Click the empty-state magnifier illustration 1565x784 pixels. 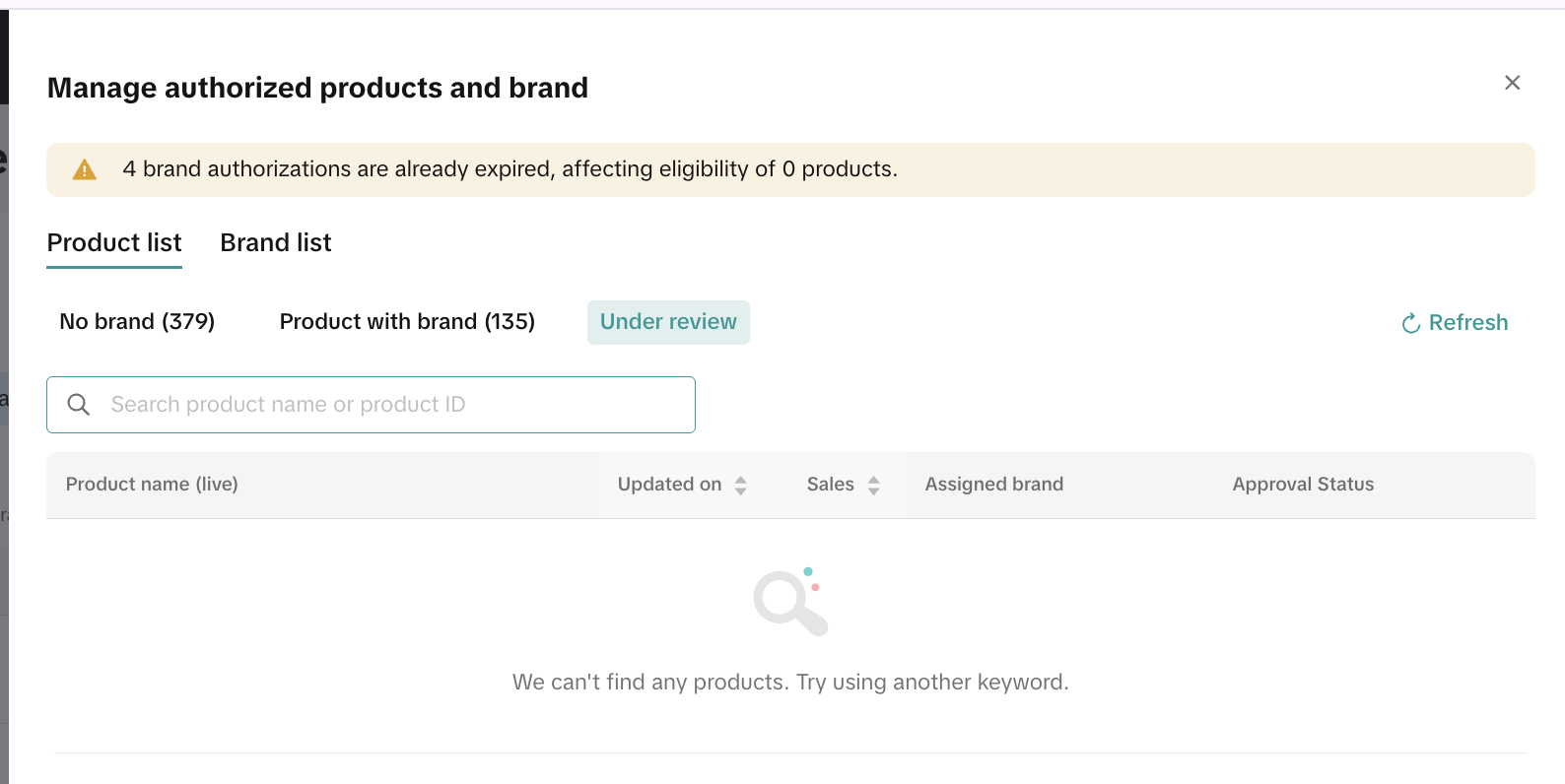tap(789, 602)
